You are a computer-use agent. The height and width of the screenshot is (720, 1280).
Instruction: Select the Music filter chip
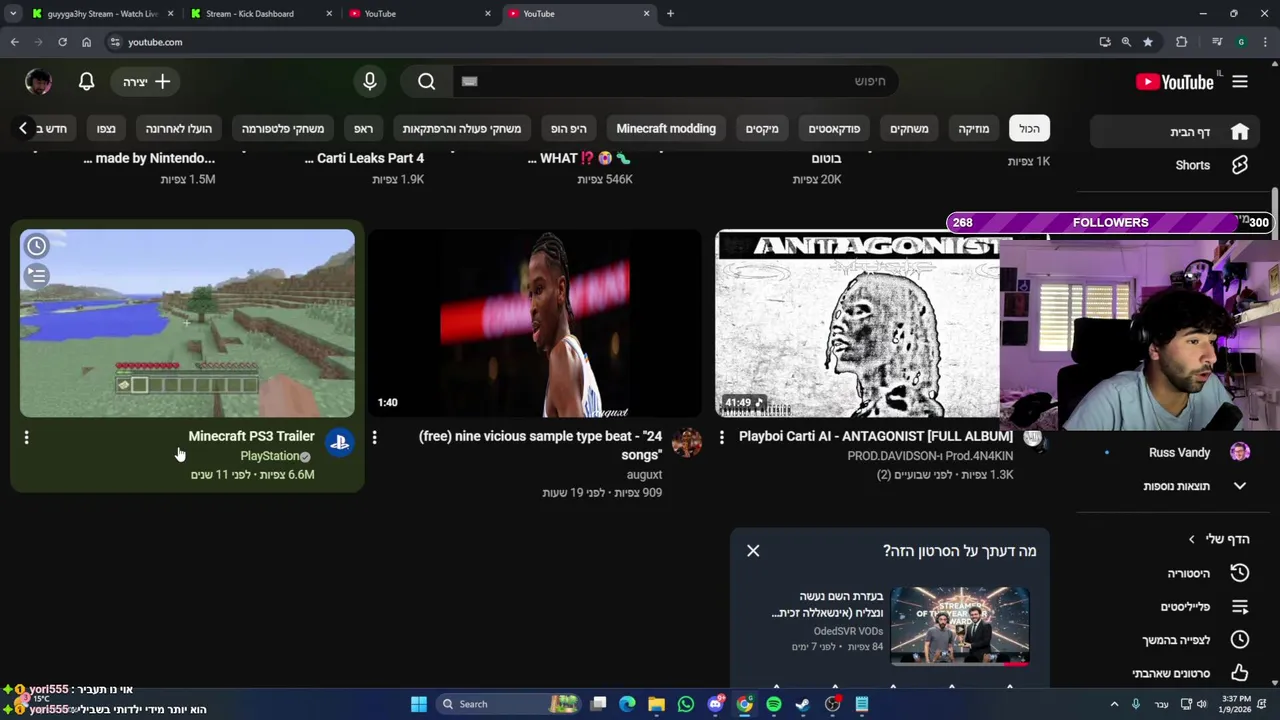[973, 128]
